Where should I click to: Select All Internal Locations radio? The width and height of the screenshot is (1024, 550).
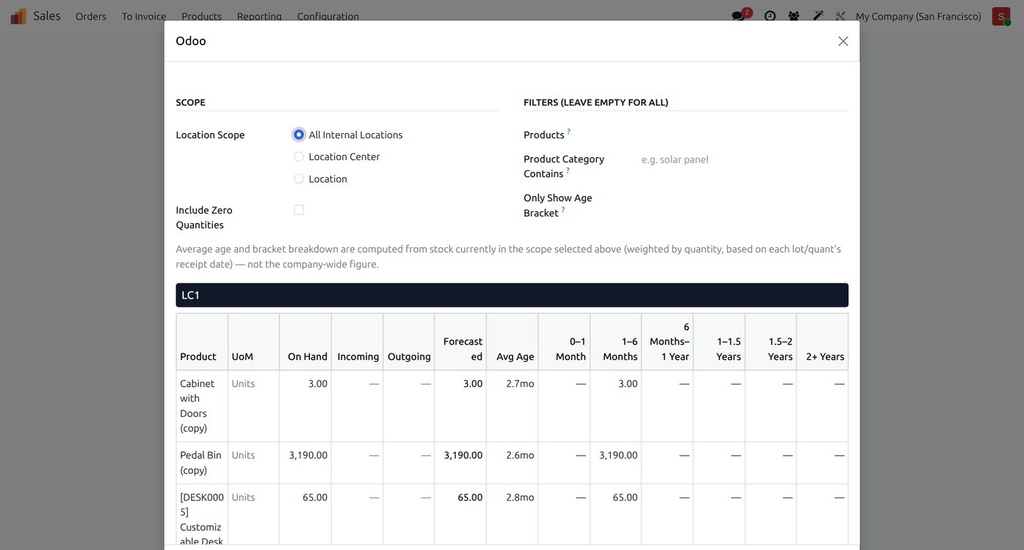point(298,135)
